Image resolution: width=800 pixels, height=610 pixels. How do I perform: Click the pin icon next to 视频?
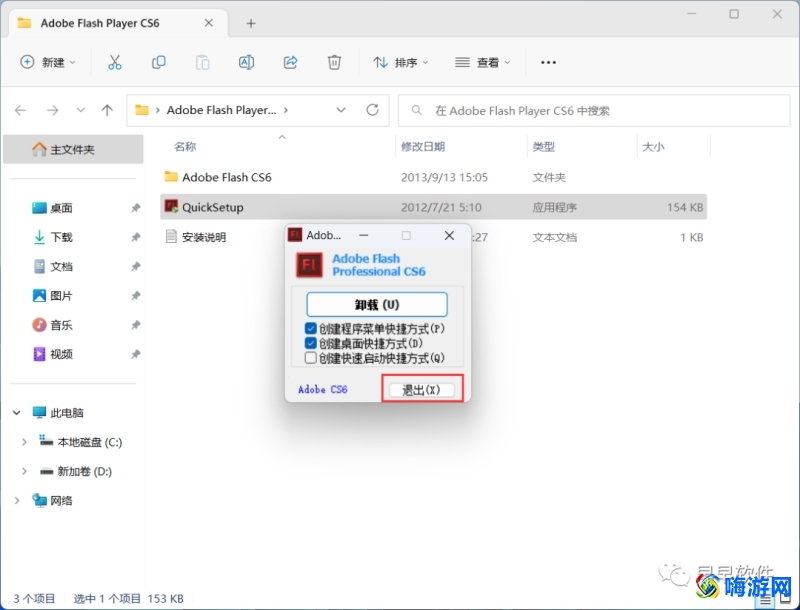click(x=135, y=354)
